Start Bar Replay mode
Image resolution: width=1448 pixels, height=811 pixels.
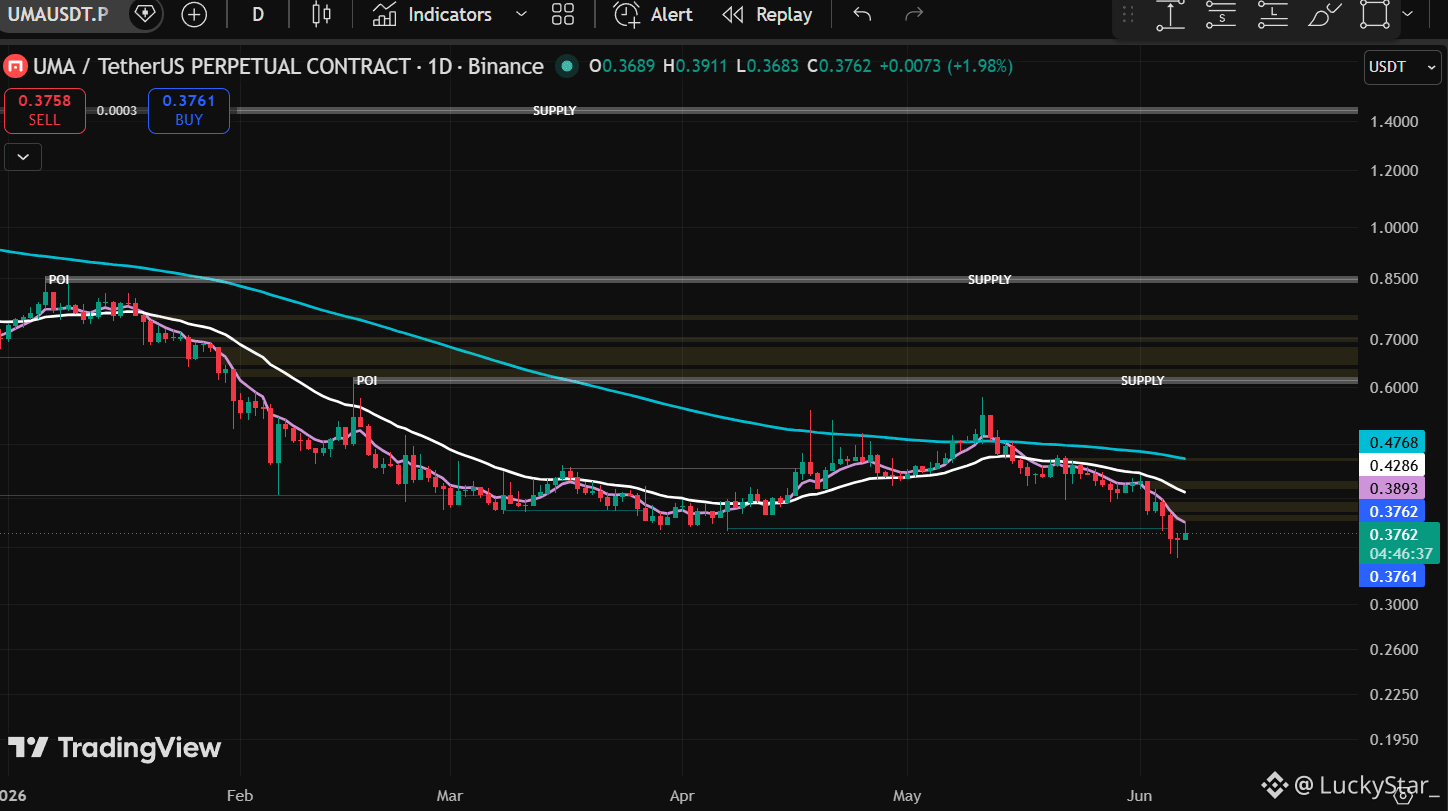(x=768, y=14)
